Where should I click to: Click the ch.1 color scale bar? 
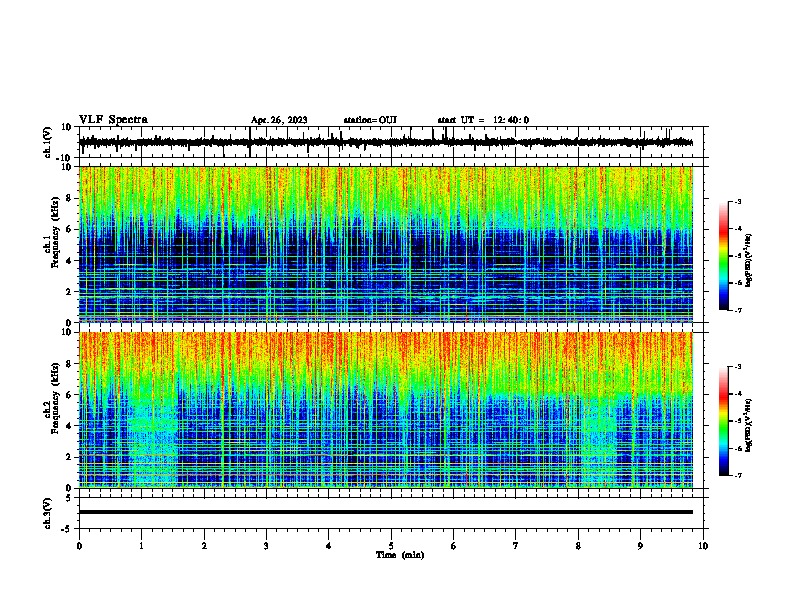pyautogui.click(x=724, y=256)
